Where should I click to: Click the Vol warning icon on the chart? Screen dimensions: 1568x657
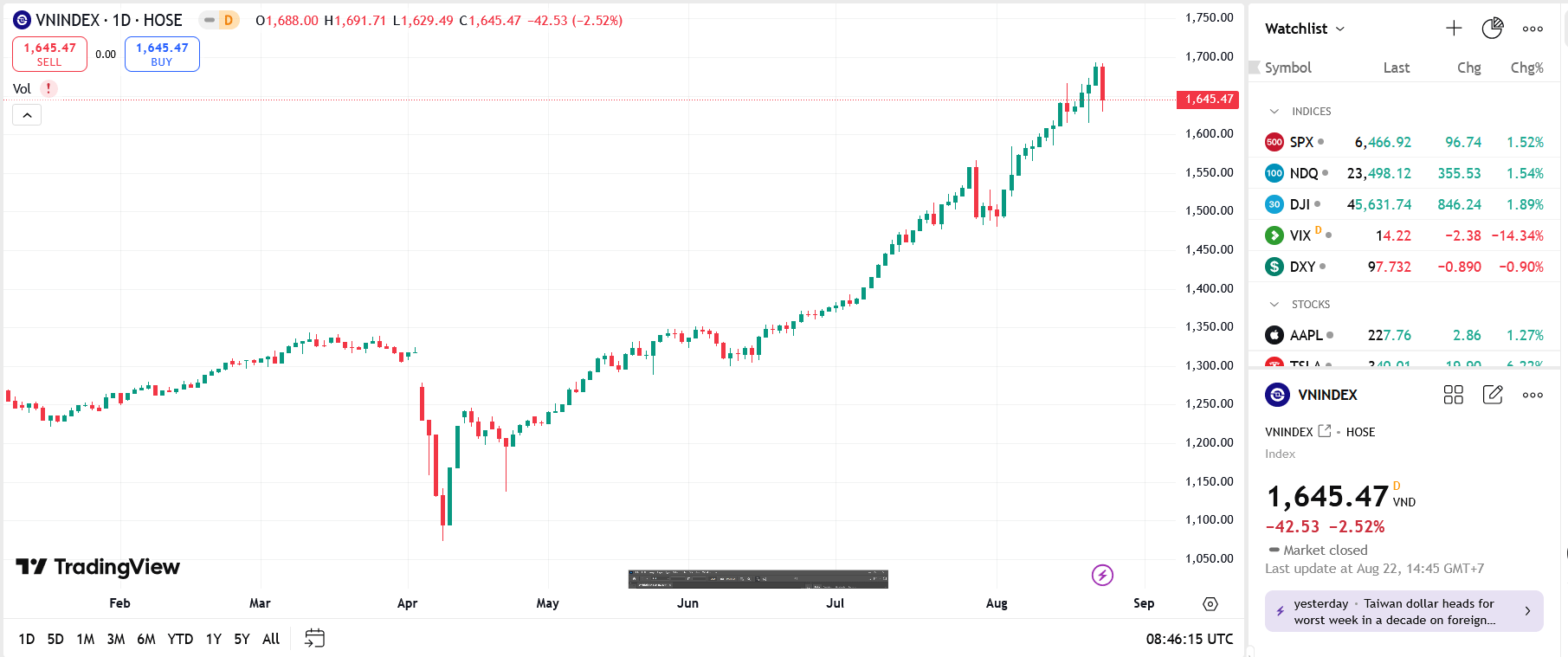point(48,88)
